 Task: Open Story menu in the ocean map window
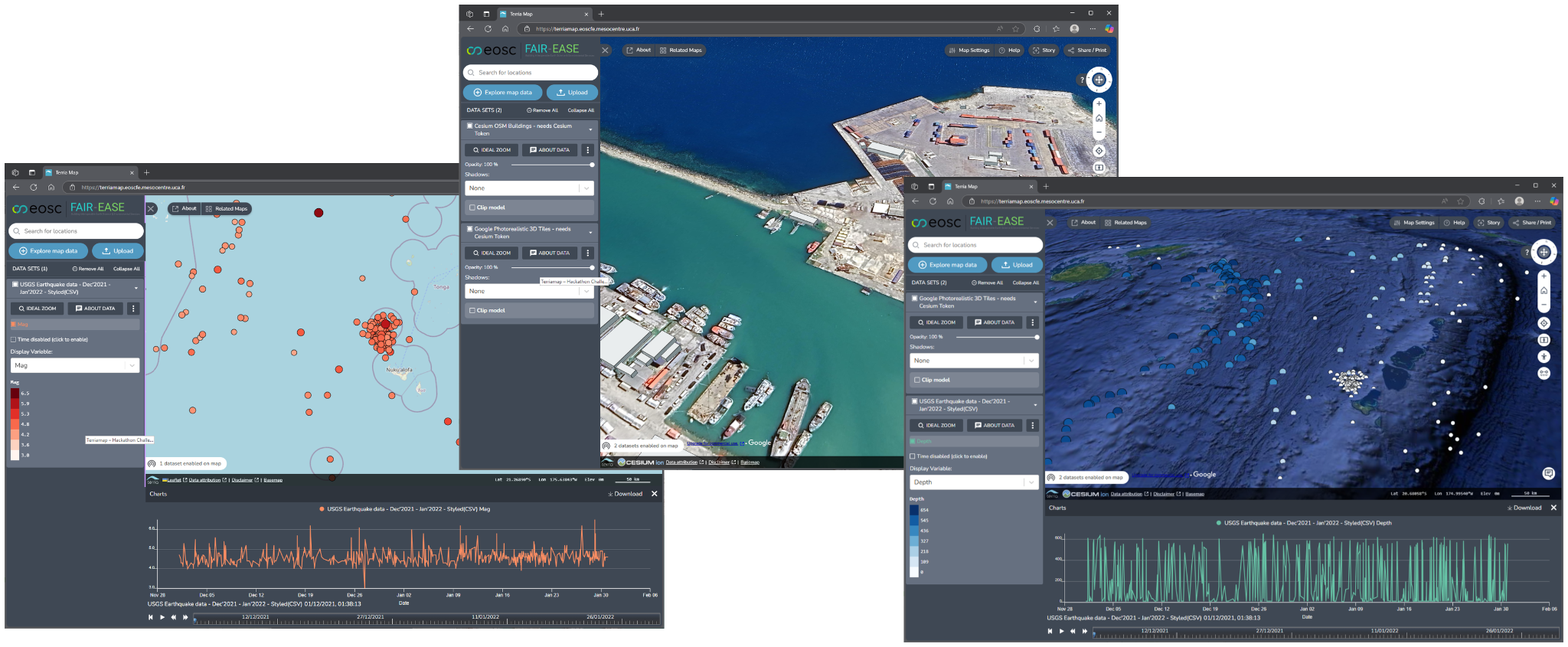click(1489, 223)
